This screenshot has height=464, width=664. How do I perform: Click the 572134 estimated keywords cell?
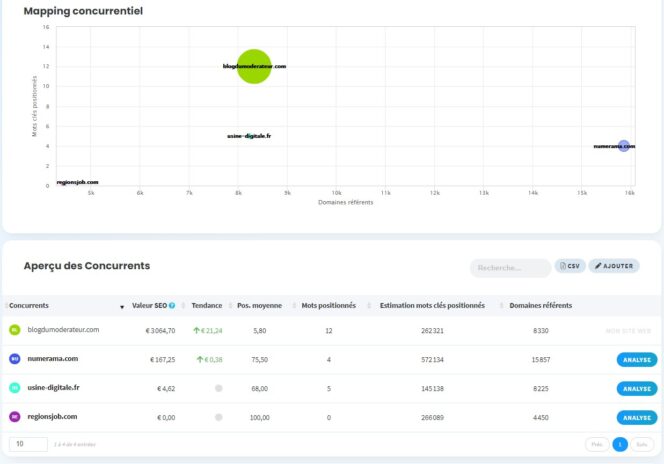pyautogui.click(x=432, y=360)
